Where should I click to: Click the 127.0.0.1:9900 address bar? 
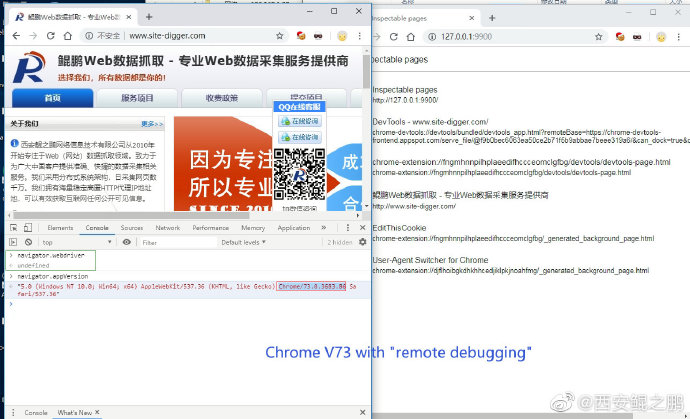point(516,37)
